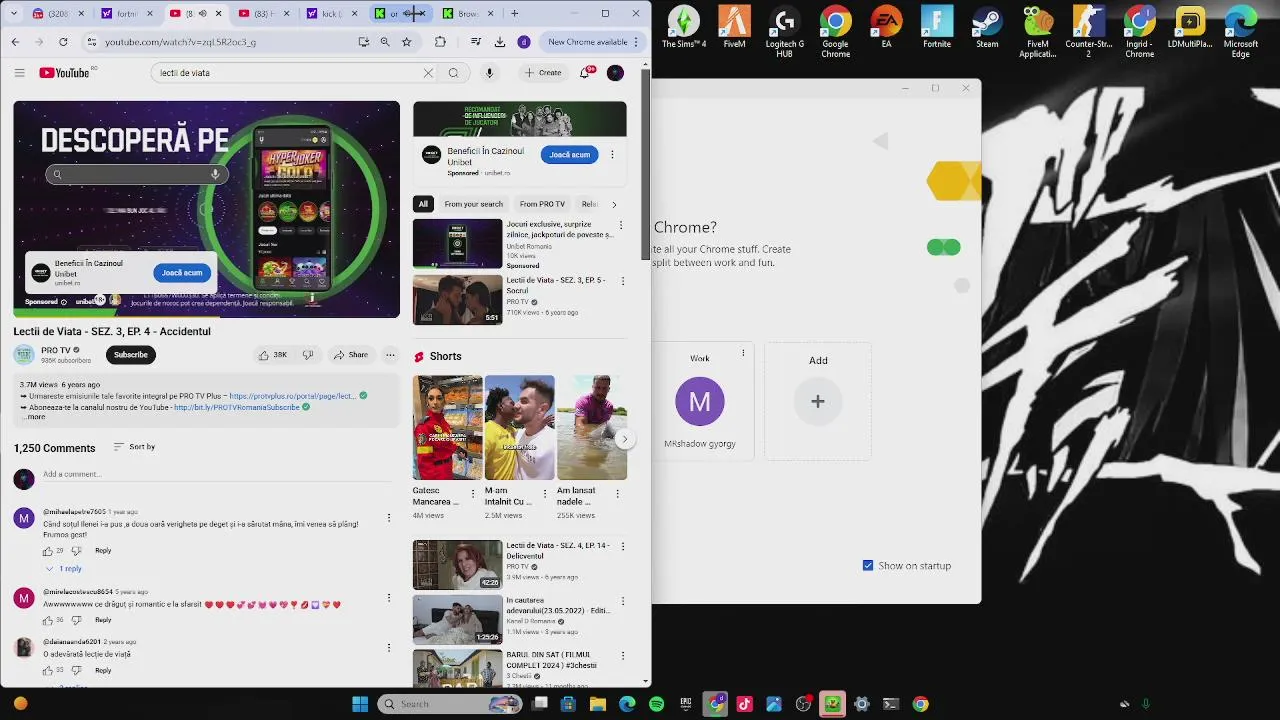Viewport: 1280px width, 720px height.
Task: Open the page zoom magnifier icon
Action: [385, 42]
